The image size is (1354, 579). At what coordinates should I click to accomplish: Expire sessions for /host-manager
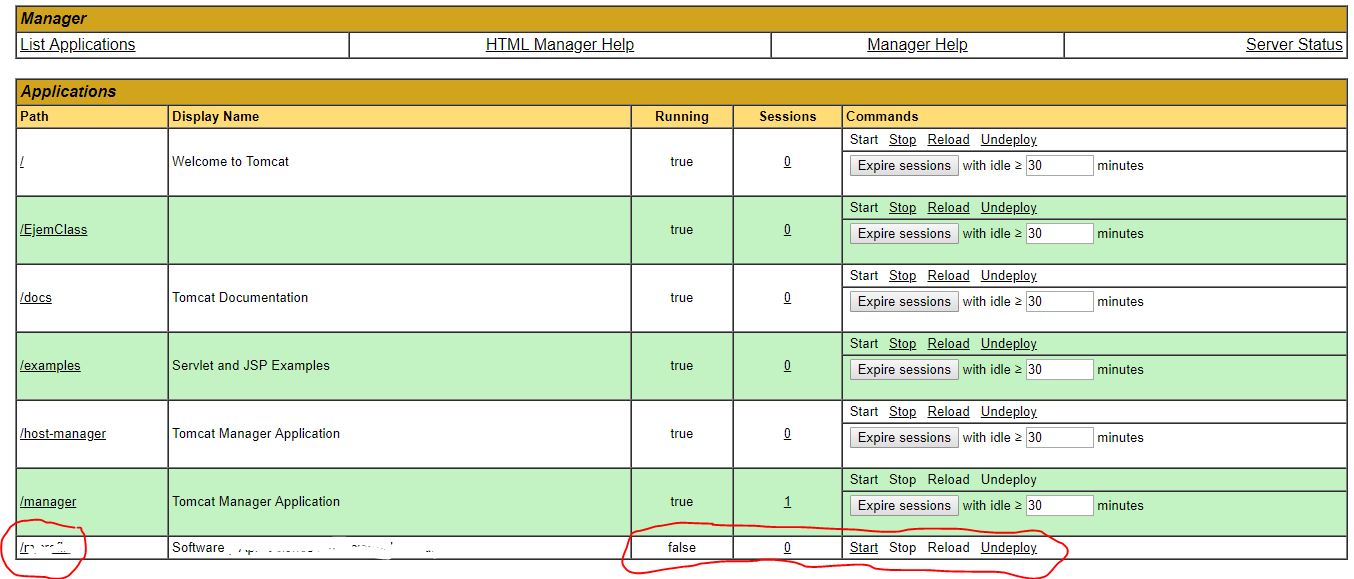coord(904,438)
